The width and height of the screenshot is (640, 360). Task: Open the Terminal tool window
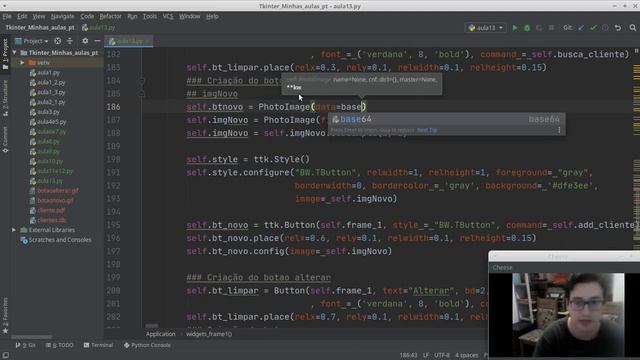(98, 345)
